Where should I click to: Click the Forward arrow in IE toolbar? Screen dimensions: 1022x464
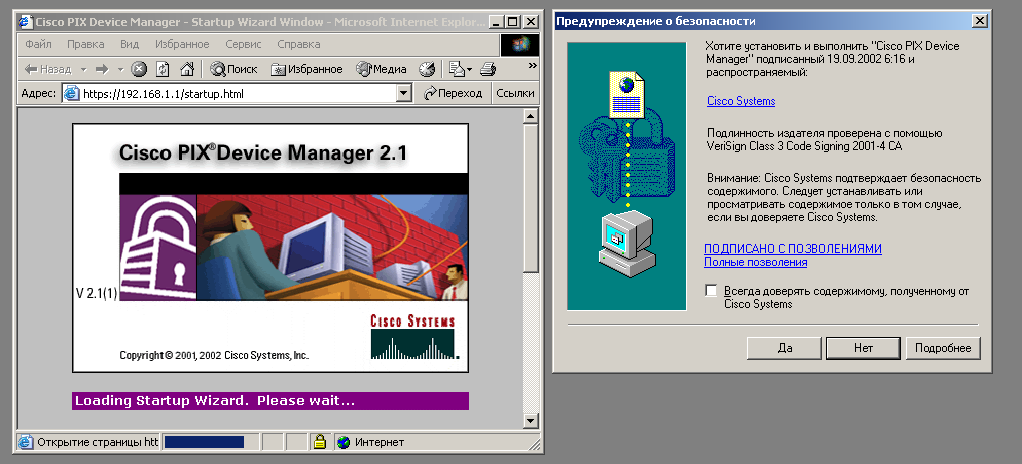point(102,69)
